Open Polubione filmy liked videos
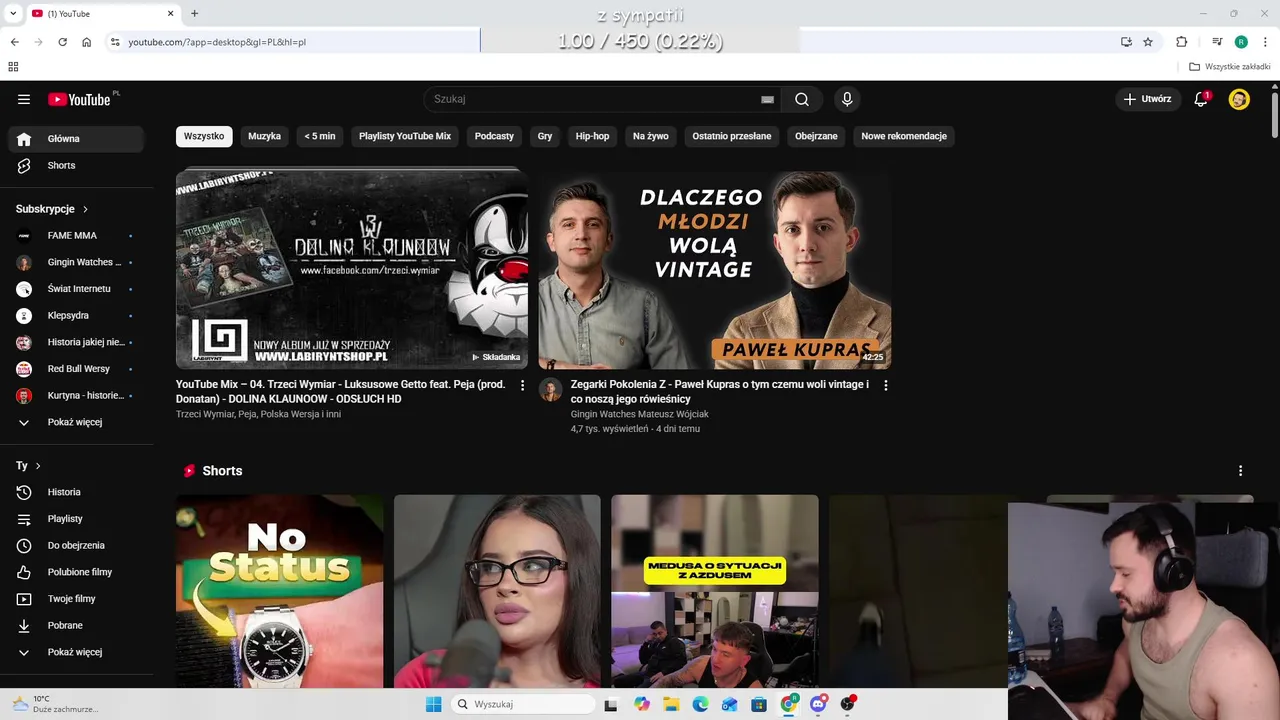This screenshot has width=1280, height=720. (76, 572)
